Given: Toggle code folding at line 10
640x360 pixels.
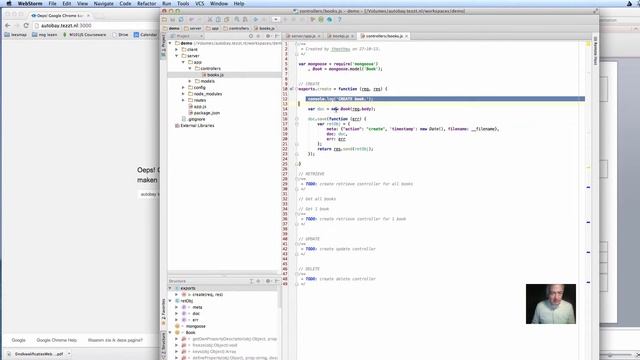Looking at the screenshot, I should click(x=297, y=89).
